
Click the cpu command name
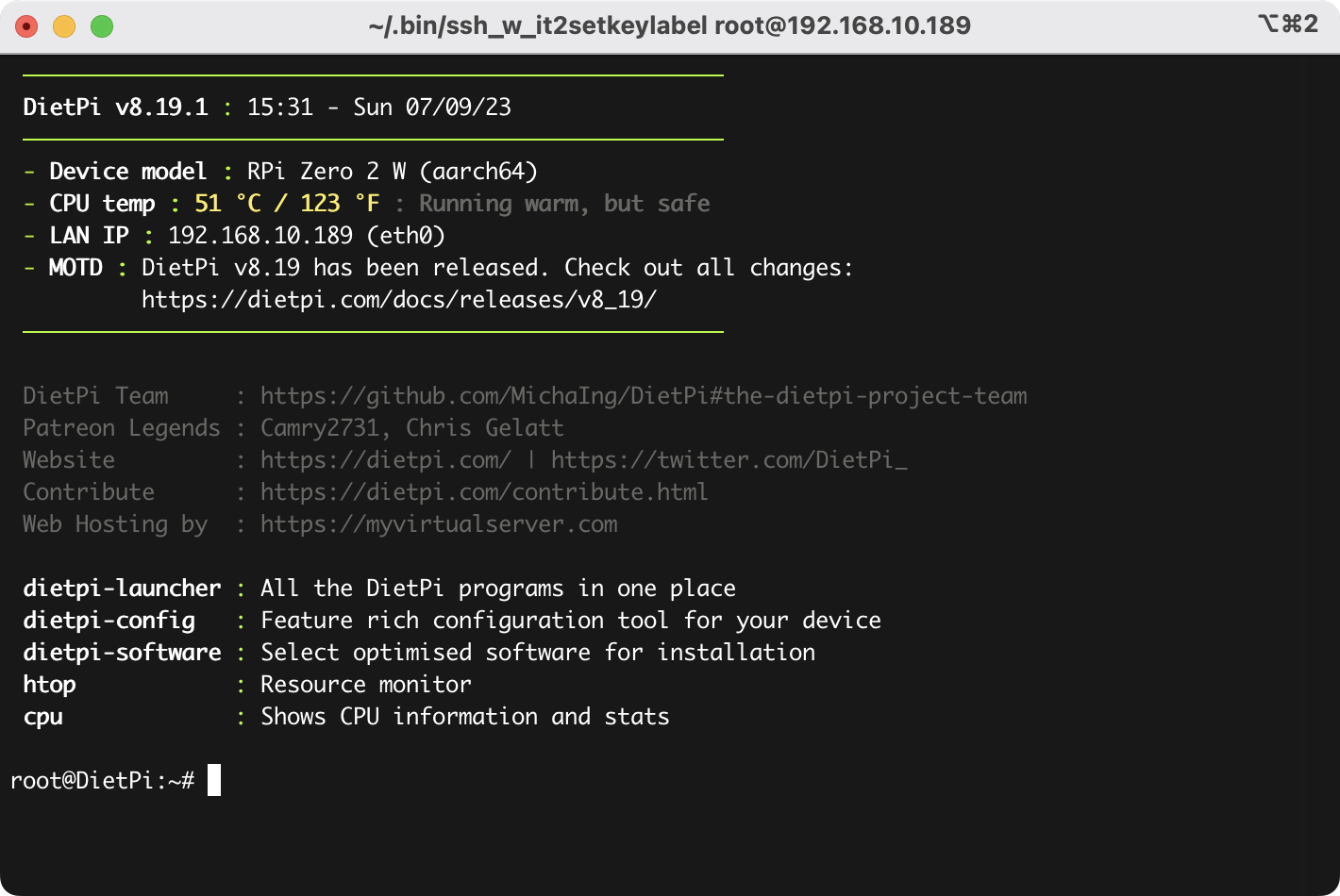tap(42, 717)
